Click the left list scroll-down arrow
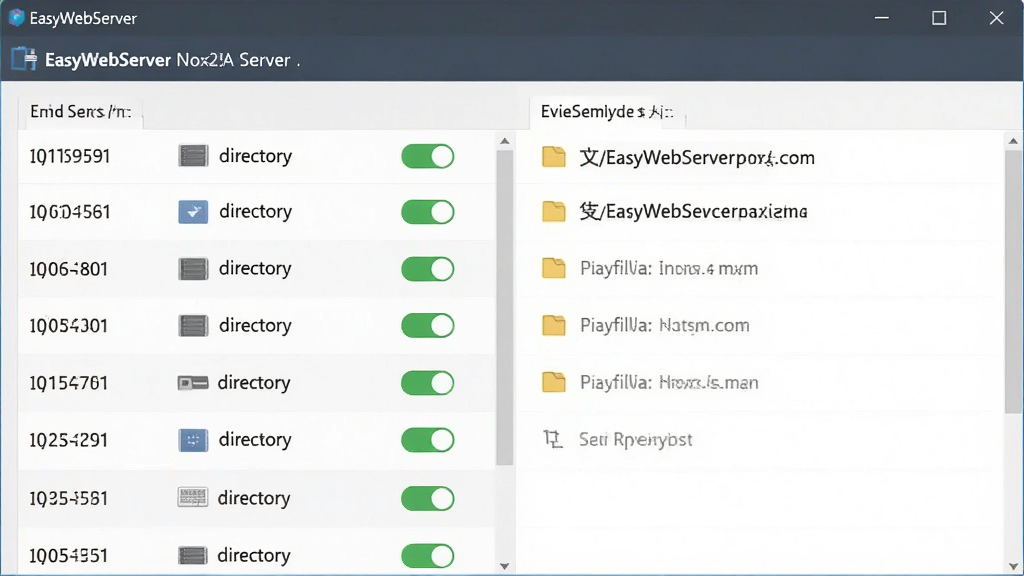Image resolution: width=1024 pixels, height=576 pixels. point(505,566)
